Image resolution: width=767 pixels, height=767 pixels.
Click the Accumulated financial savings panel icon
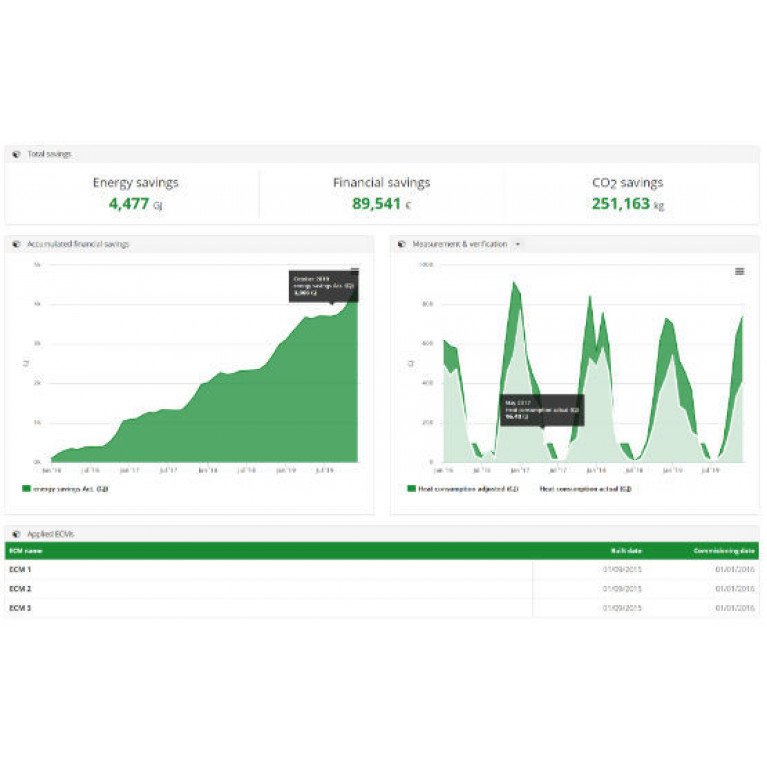point(16,244)
